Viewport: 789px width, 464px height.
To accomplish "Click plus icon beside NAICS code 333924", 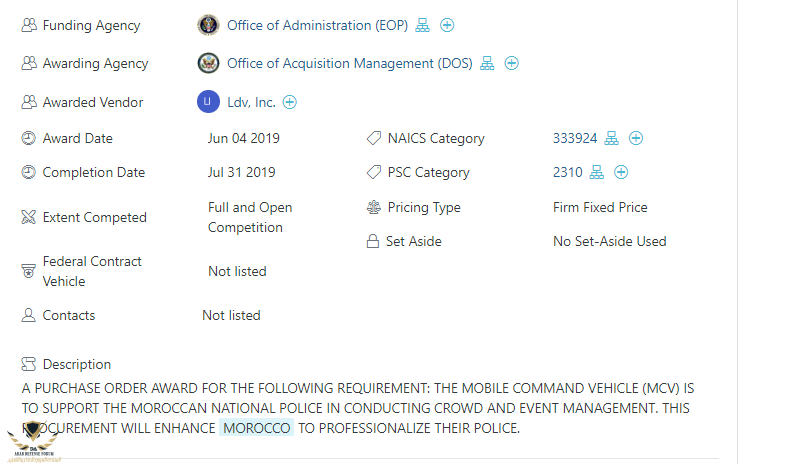I will click(636, 138).
